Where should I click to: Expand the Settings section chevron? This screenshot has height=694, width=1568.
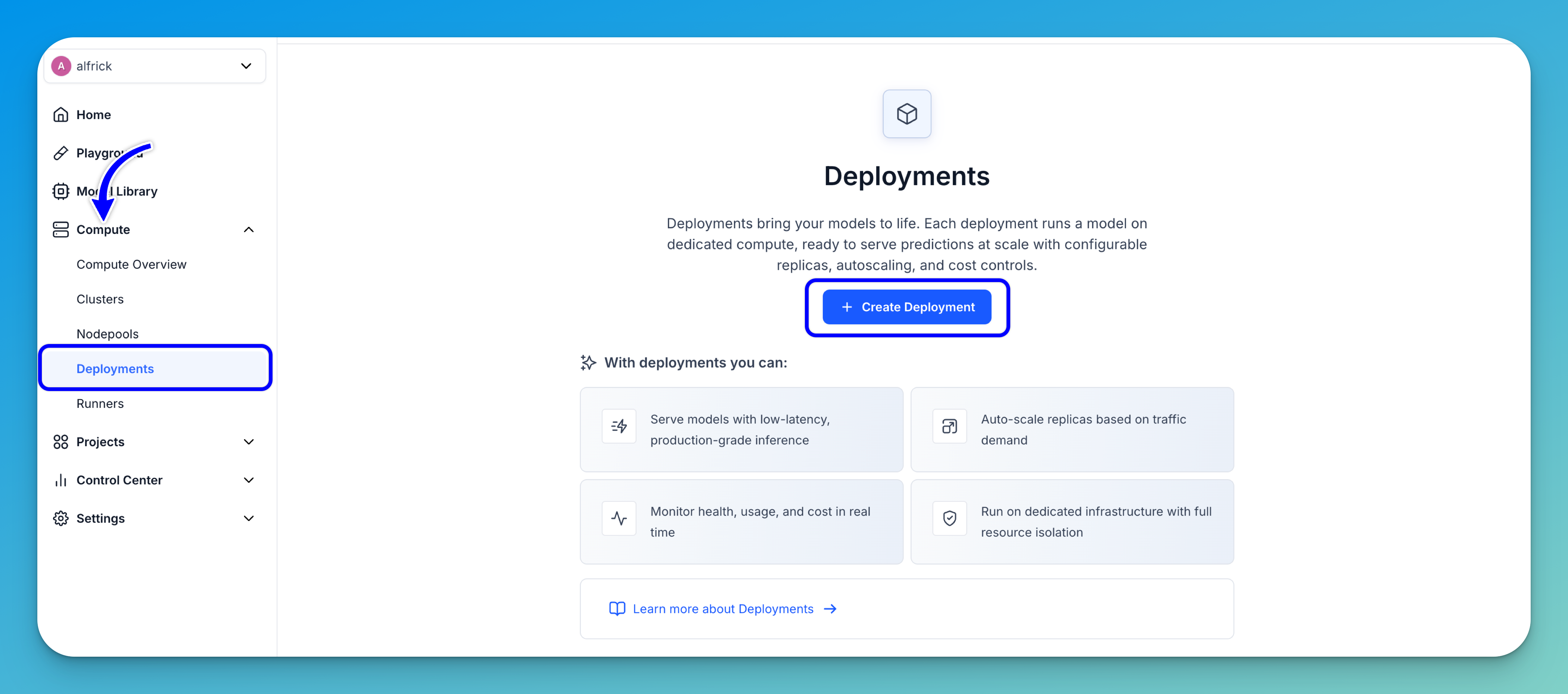248,519
